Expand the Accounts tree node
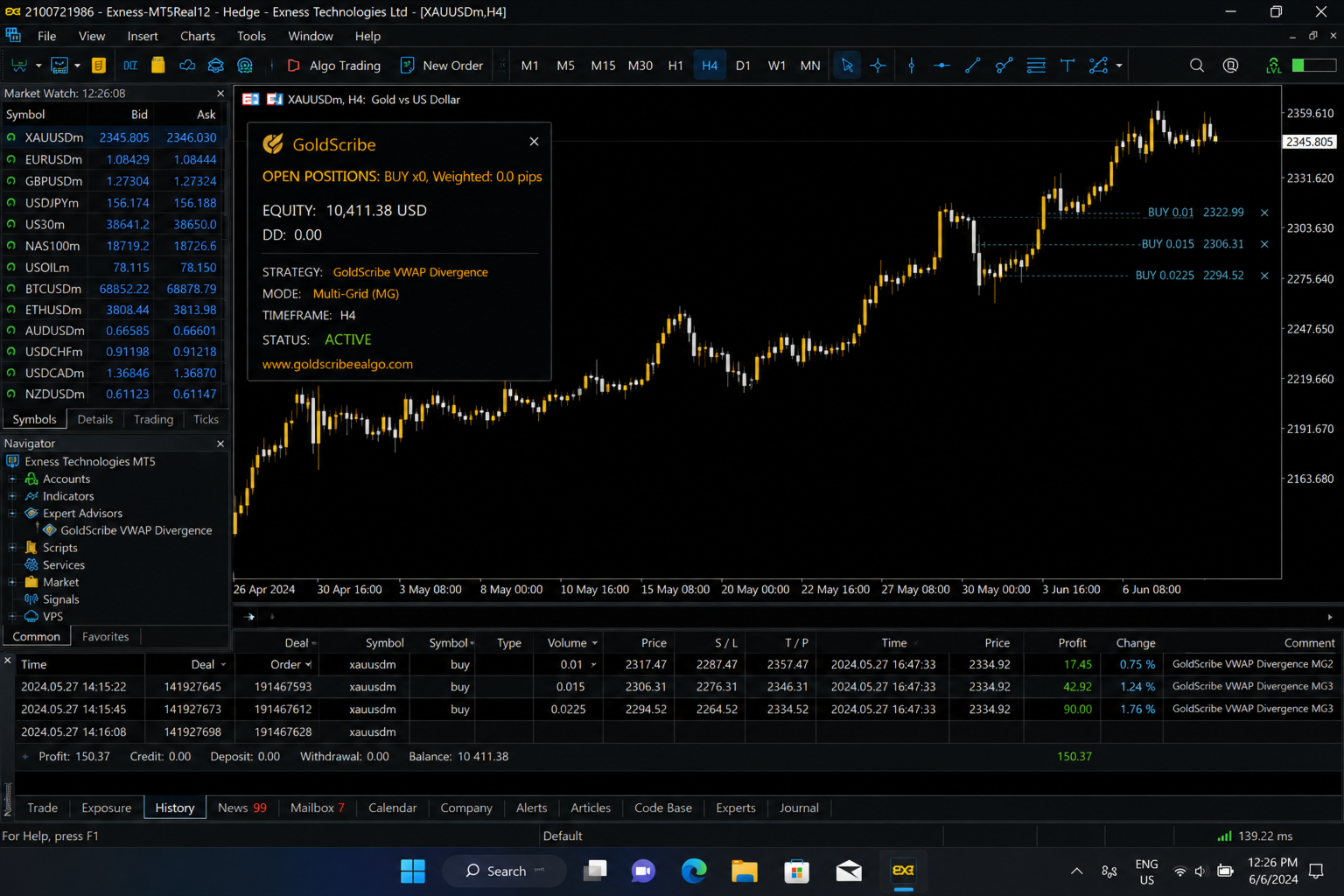1344x896 pixels. [x=12, y=479]
